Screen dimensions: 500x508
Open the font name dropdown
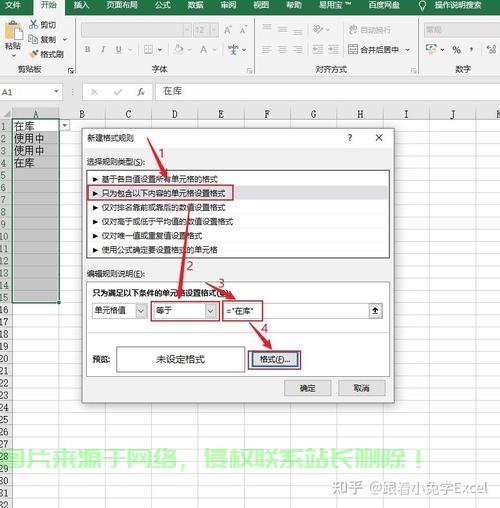[187, 30]
